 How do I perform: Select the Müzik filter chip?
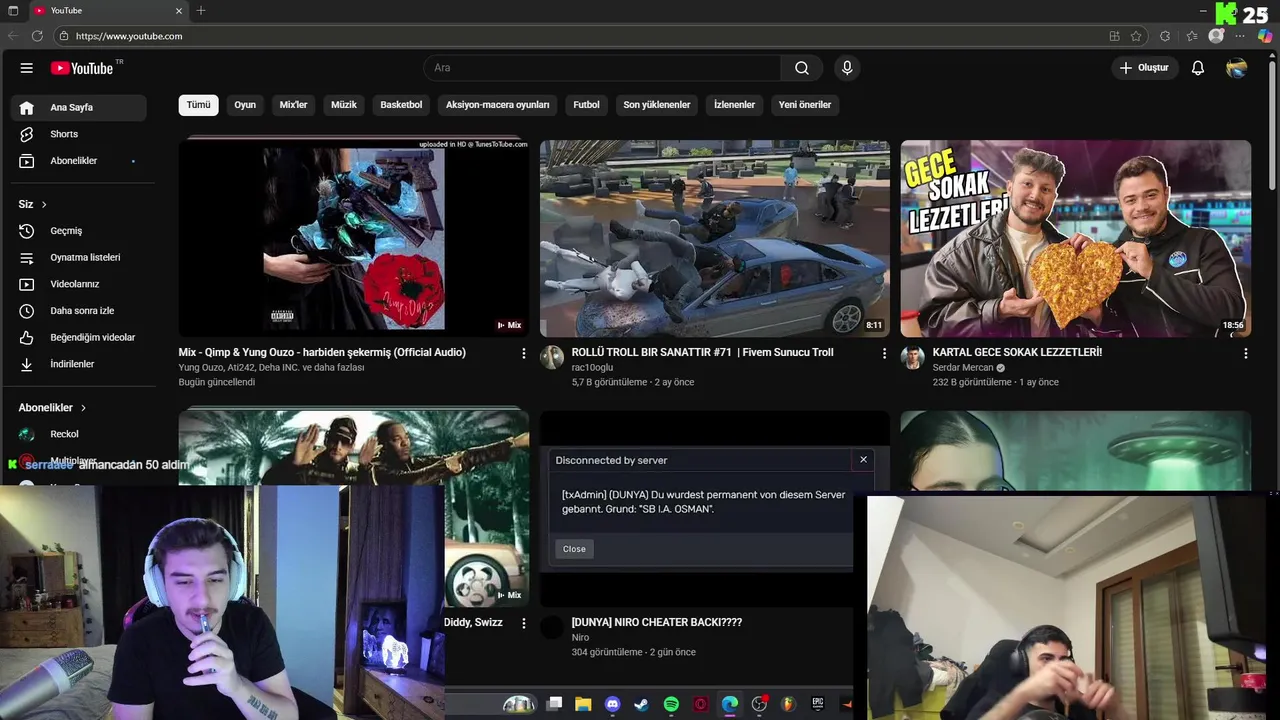click(x=344, y=105)
